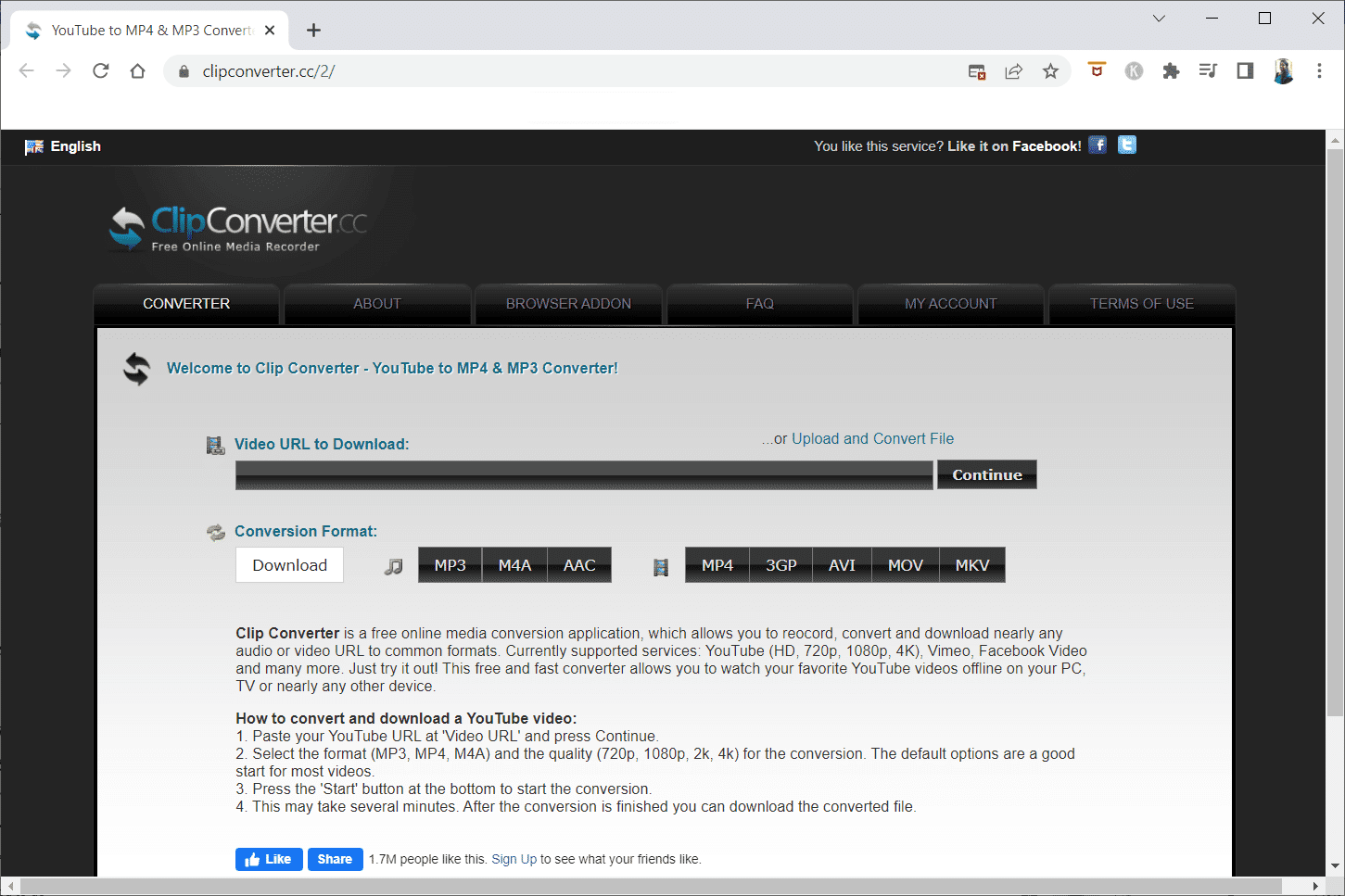Viewport: 1345px width, 896px height.
Task: Go to browser home icon
Action: (x=138, y=71)
